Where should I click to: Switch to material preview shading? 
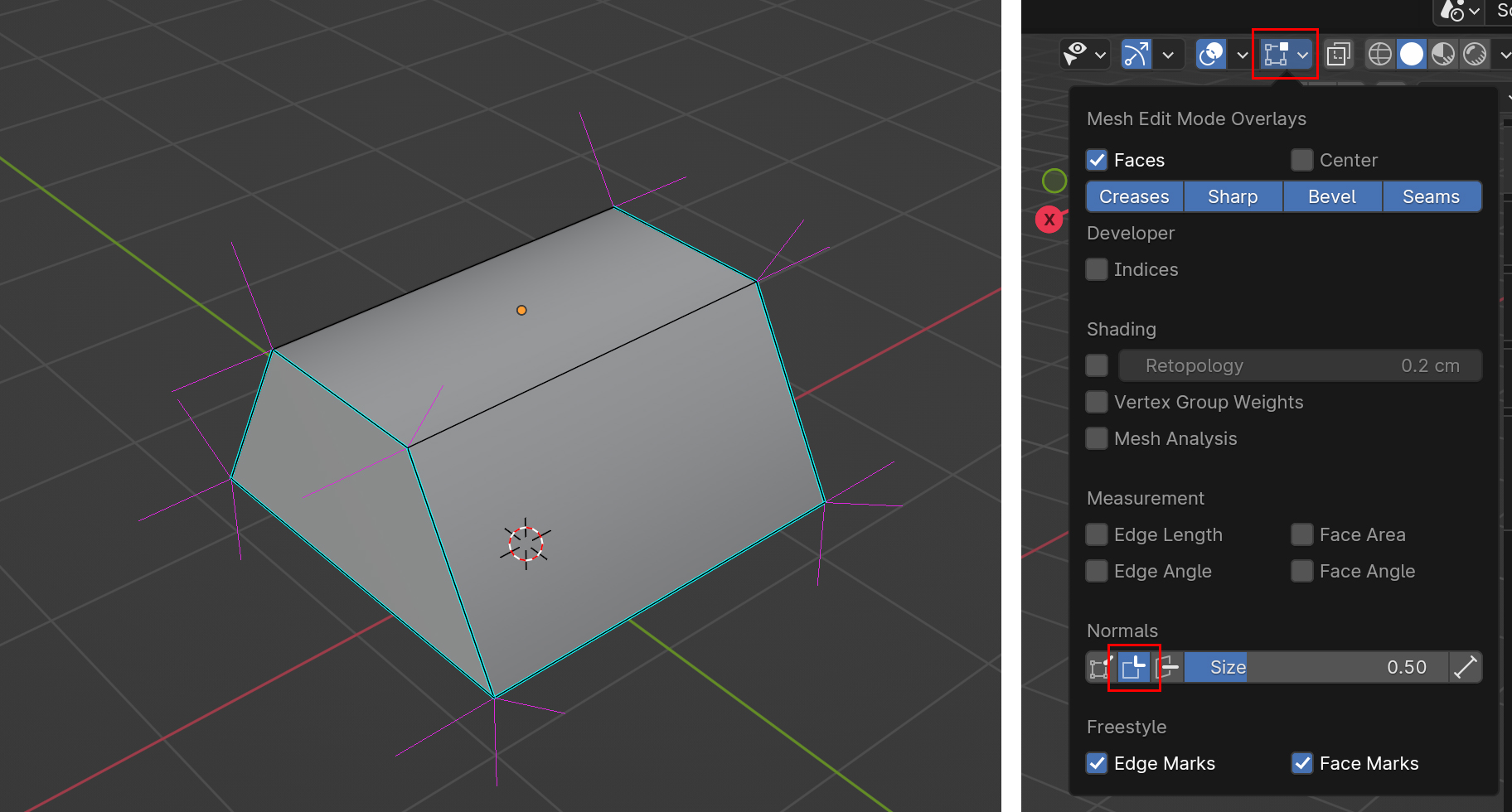pyautogui.click(x=1443, y=55)
